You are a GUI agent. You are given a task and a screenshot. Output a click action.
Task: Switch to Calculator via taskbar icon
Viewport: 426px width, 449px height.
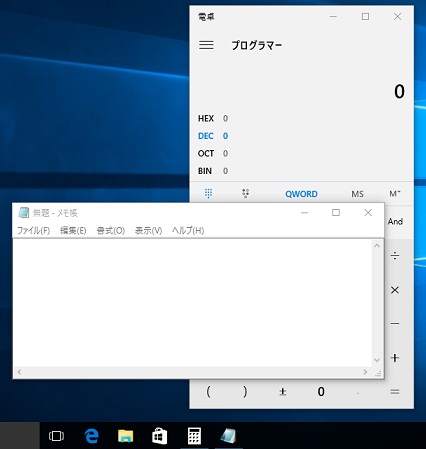click(x=194, y=436)
